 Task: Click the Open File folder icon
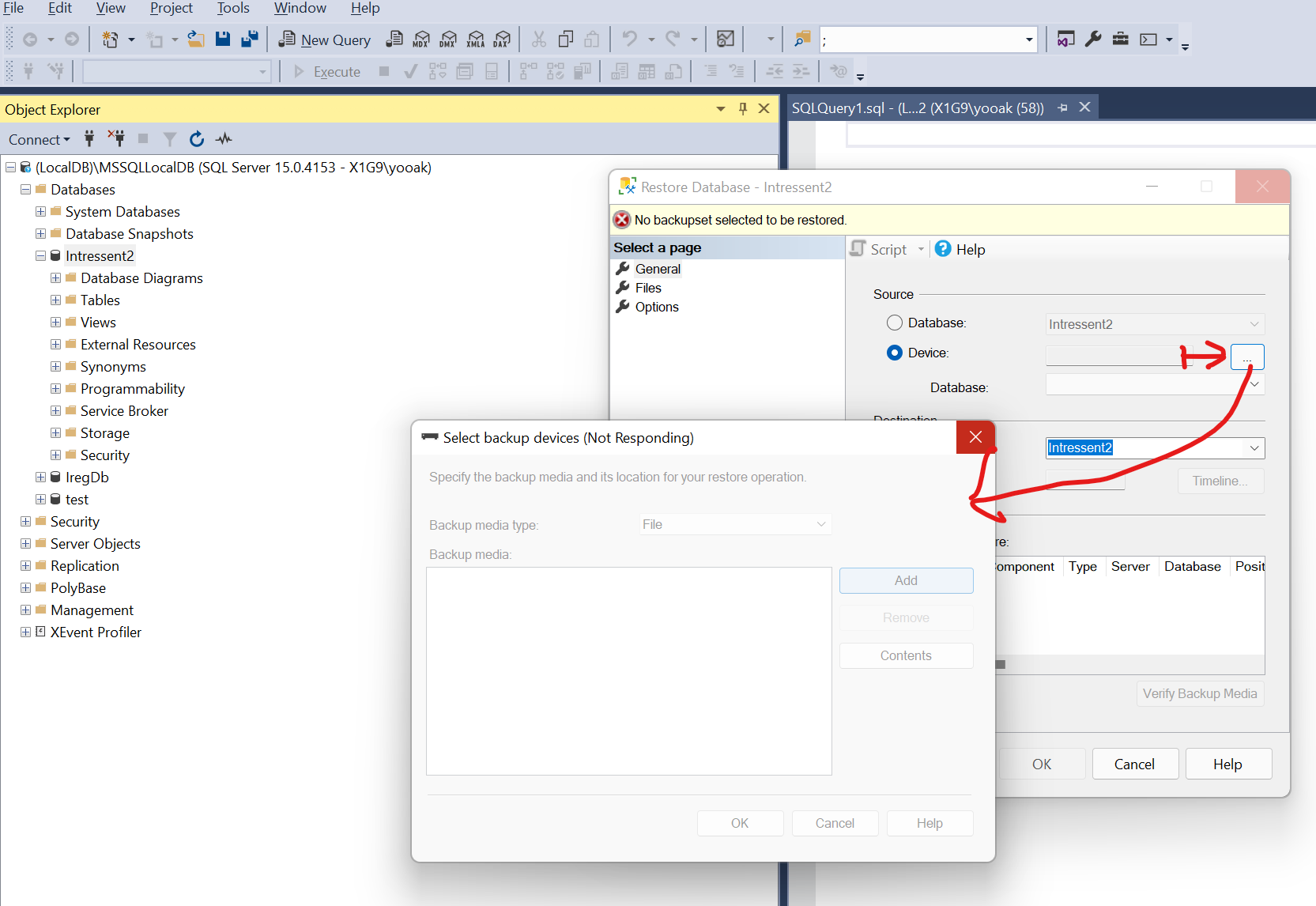click(x=196, y=39)
